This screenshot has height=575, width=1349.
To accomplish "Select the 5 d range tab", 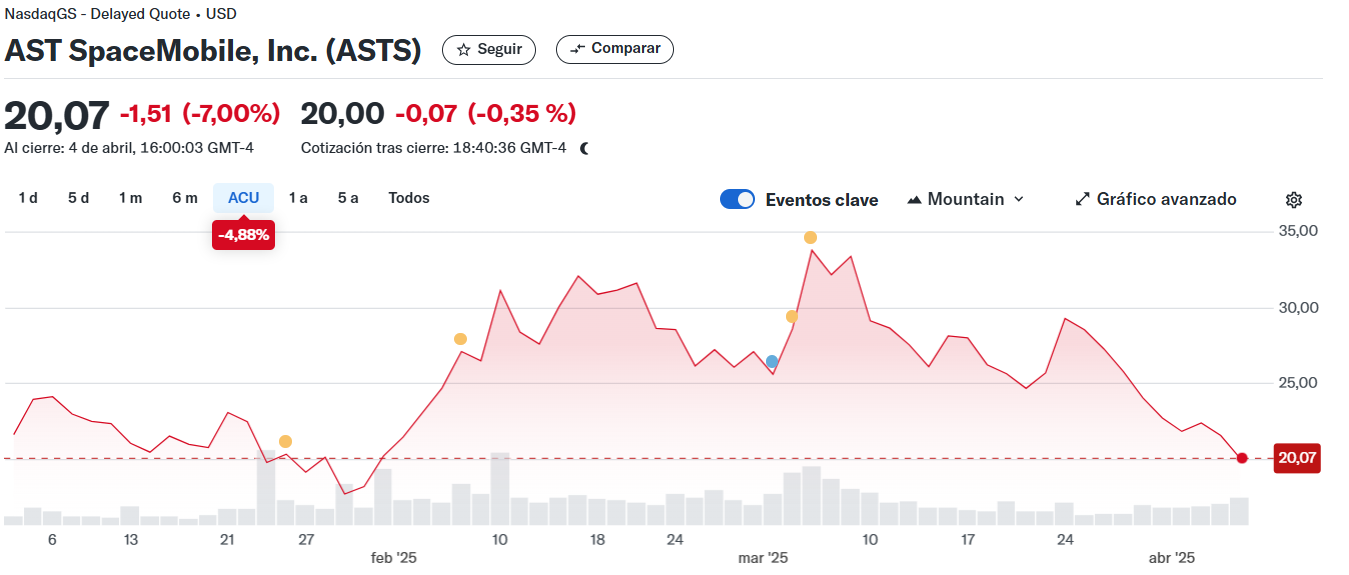I will pyautogui.click(x=78, y=198).
